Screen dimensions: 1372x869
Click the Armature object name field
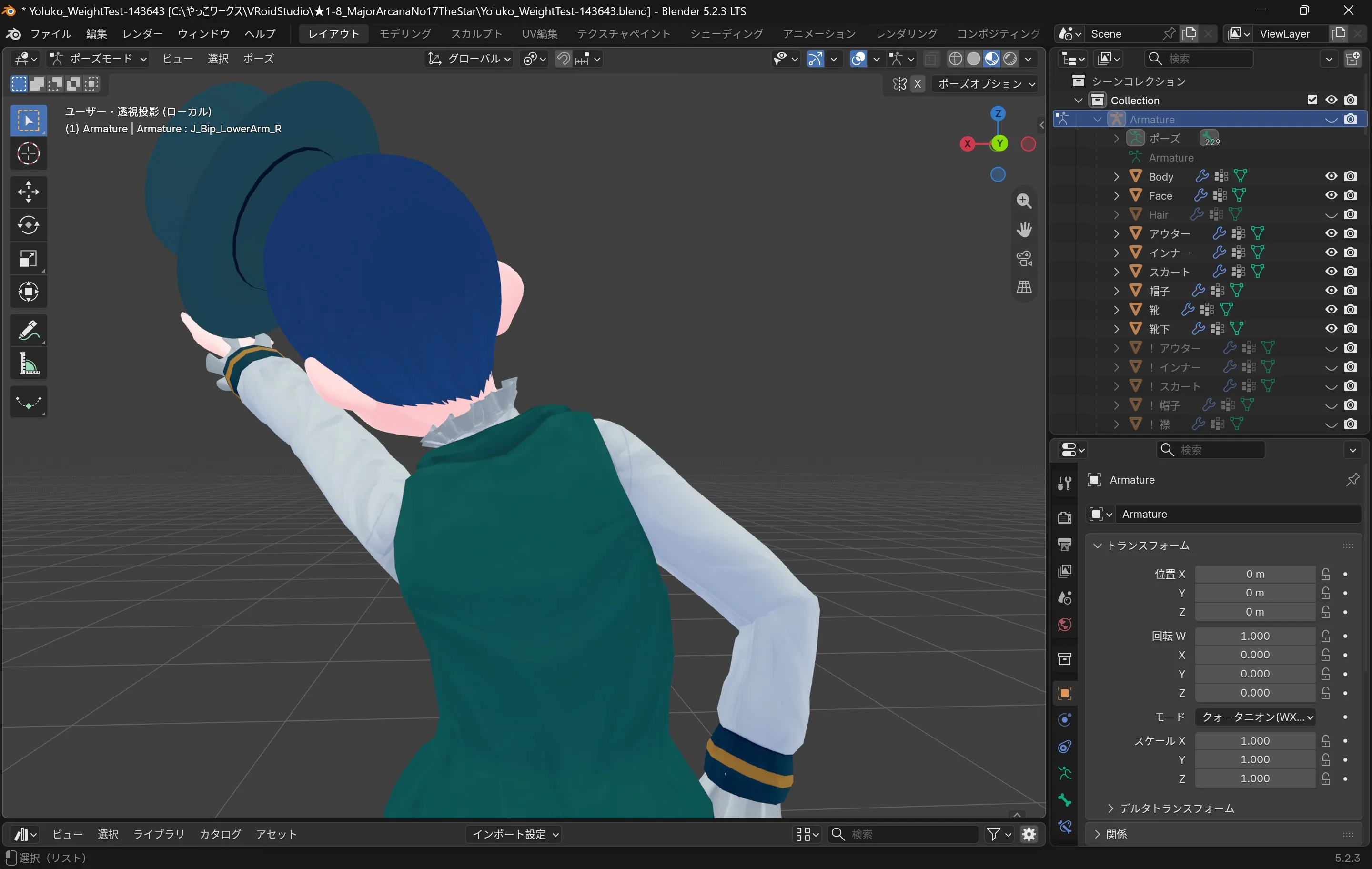[1238, 514]
